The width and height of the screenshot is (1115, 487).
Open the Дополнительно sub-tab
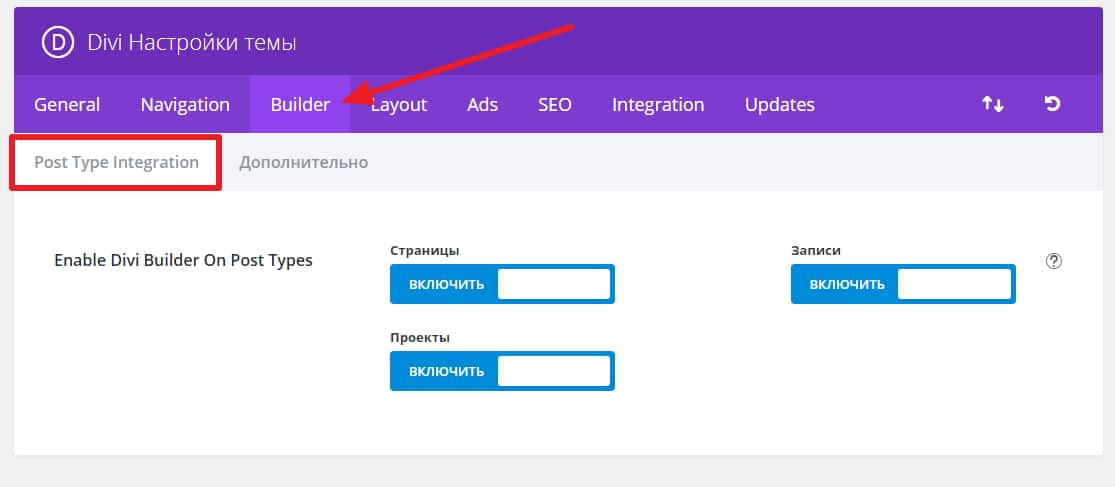coord(303,162)
